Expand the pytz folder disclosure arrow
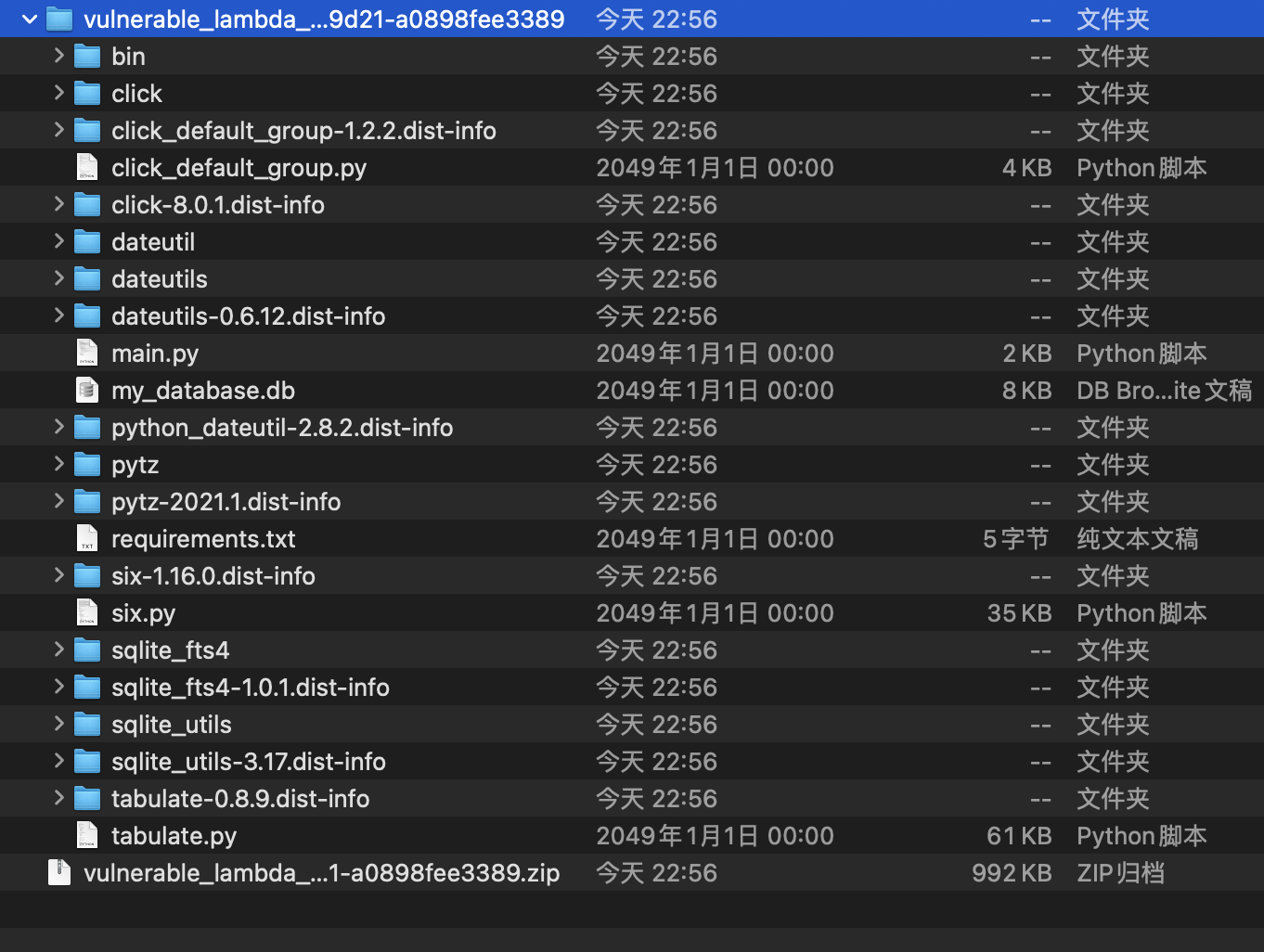The width and height of the screenshot is (1264, 952). (58, 464)
